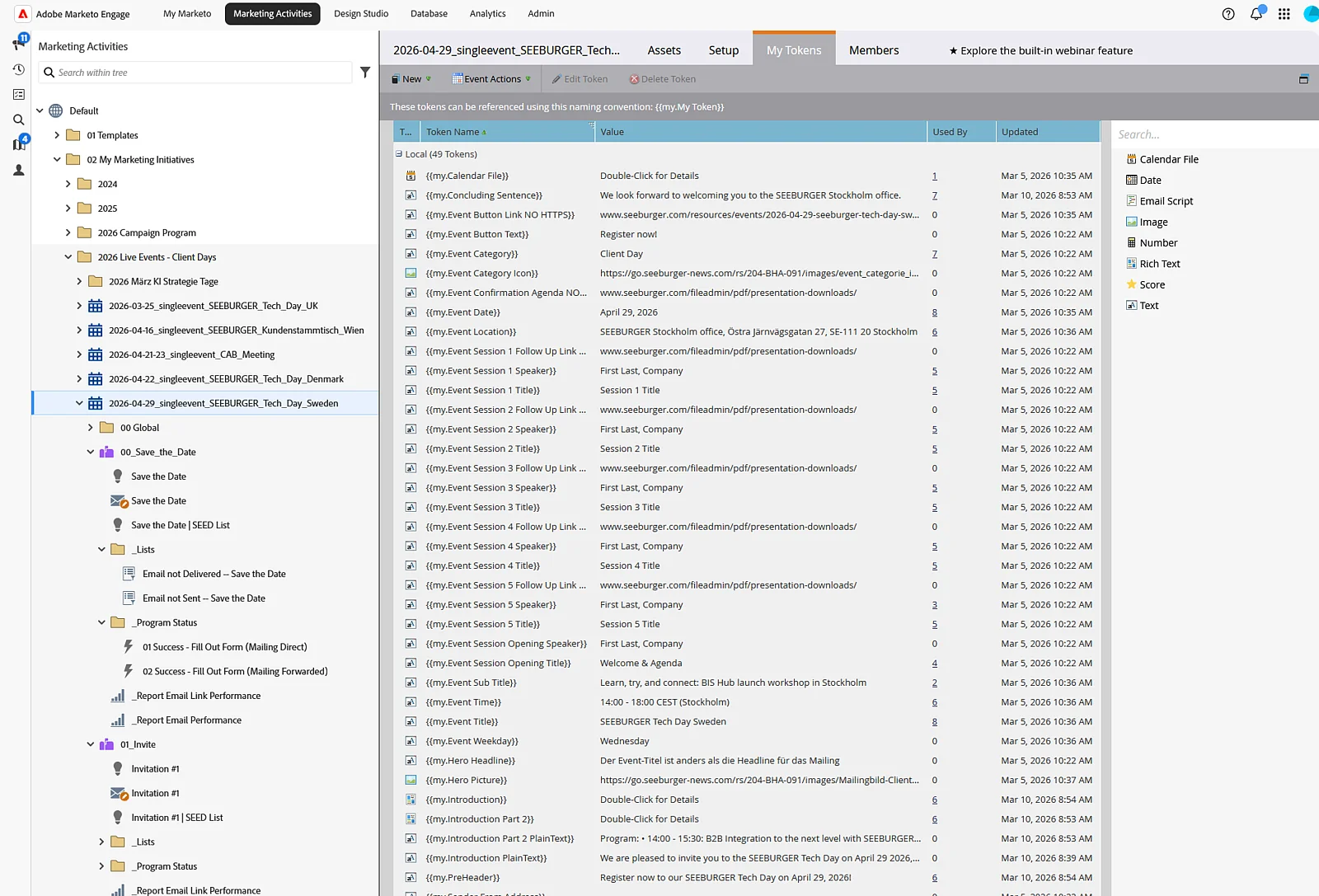1319x896 pixels.
Task: Open Design Studio menu
Action: [361, 14]
